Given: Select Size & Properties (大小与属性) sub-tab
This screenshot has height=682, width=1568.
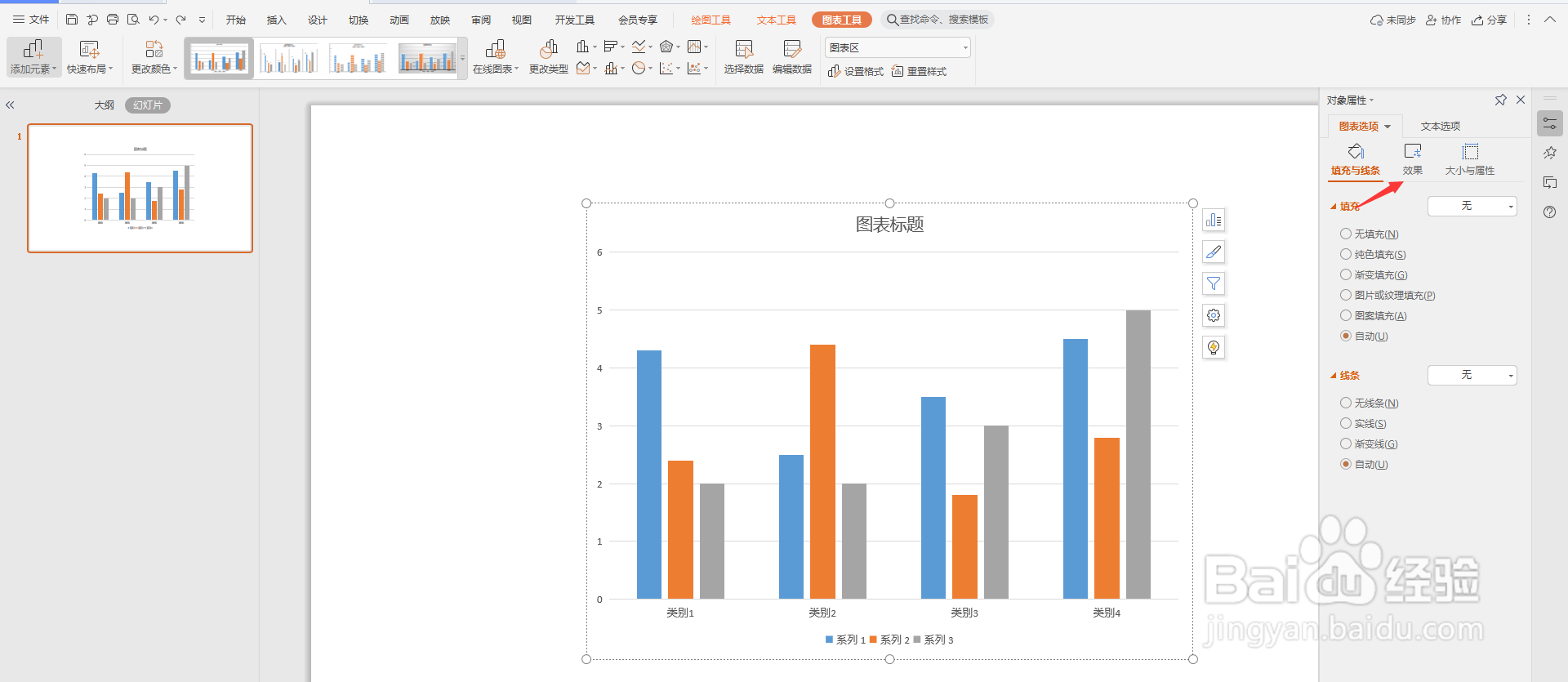Looking at the screenshot, I should pyautogui.click(x=1470, y=160).
